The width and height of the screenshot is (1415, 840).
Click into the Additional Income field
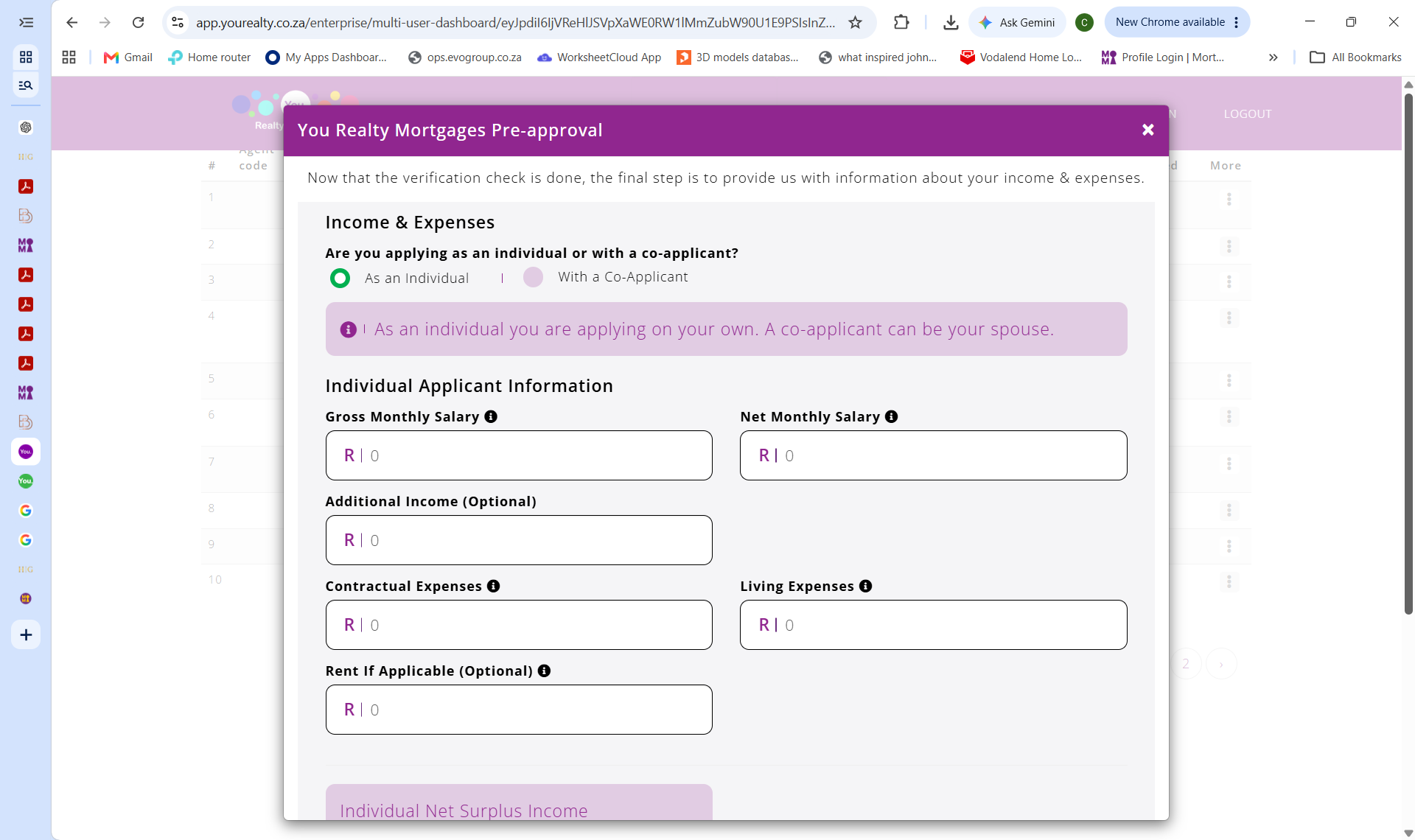click(519, 540)
